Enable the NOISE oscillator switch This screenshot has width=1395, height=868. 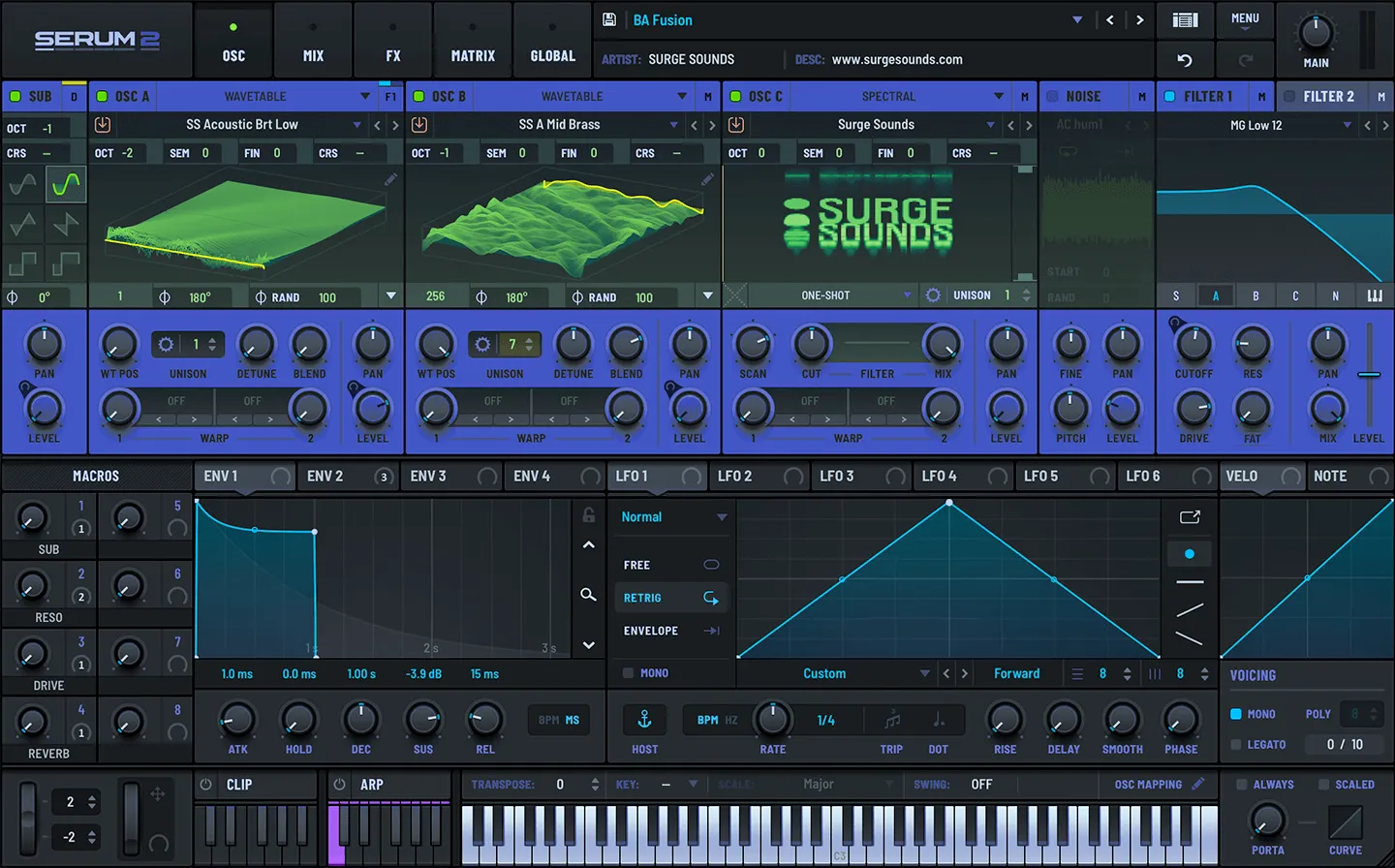pyautogui.click(x=1052, y=96)
